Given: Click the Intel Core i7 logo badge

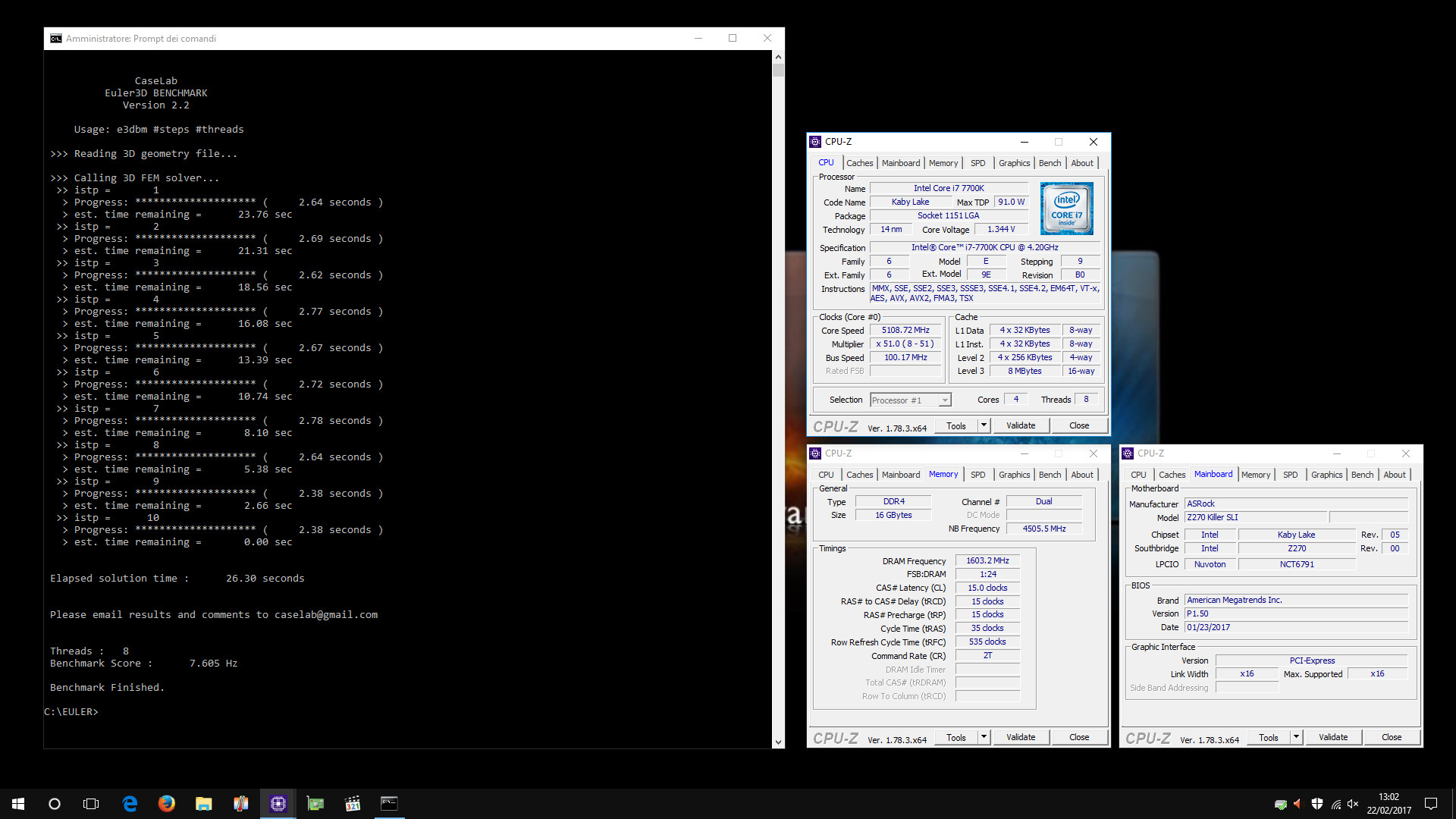Looking at the screenshot, I should pos(1066,209).
